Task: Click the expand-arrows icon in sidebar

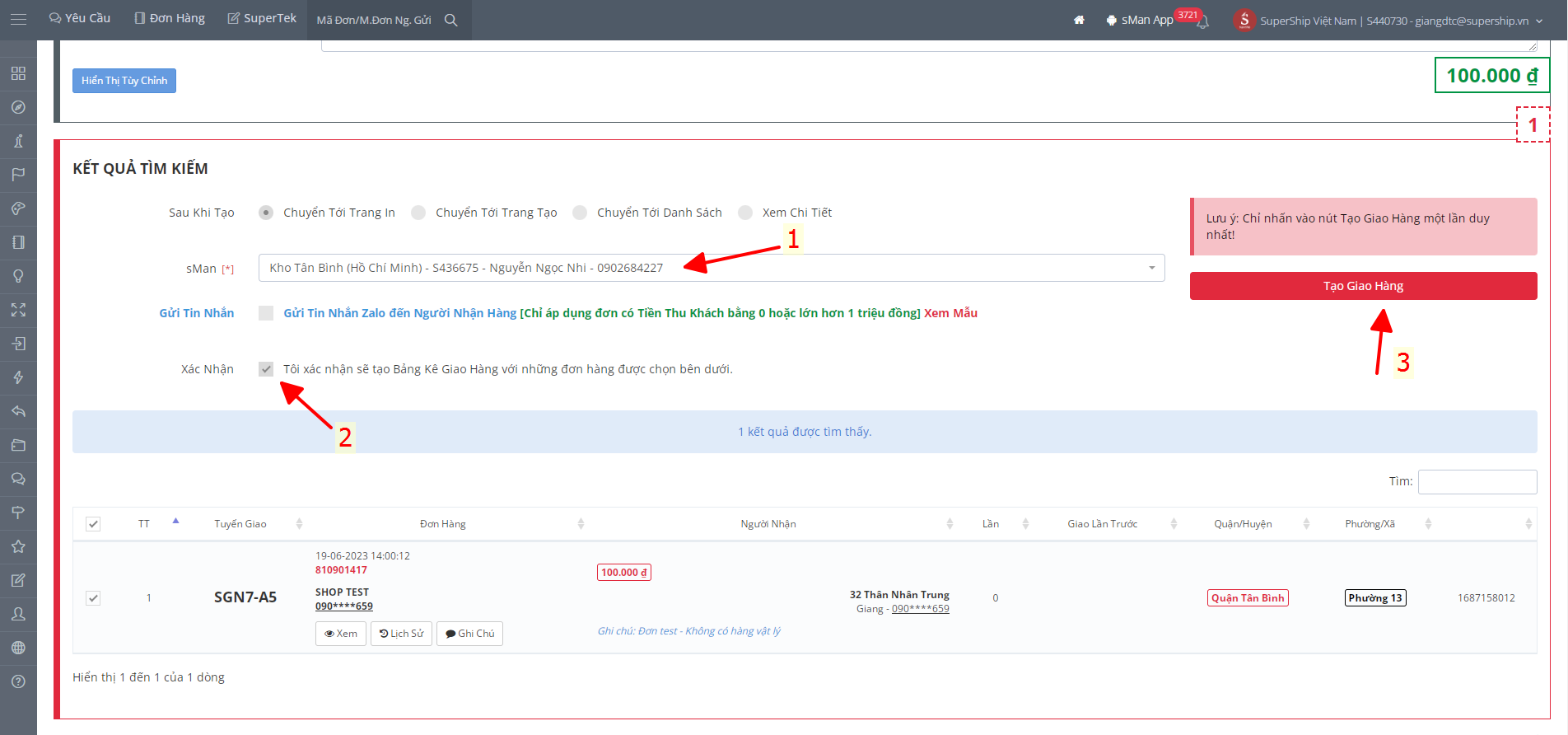Action: tap(18, 310)
